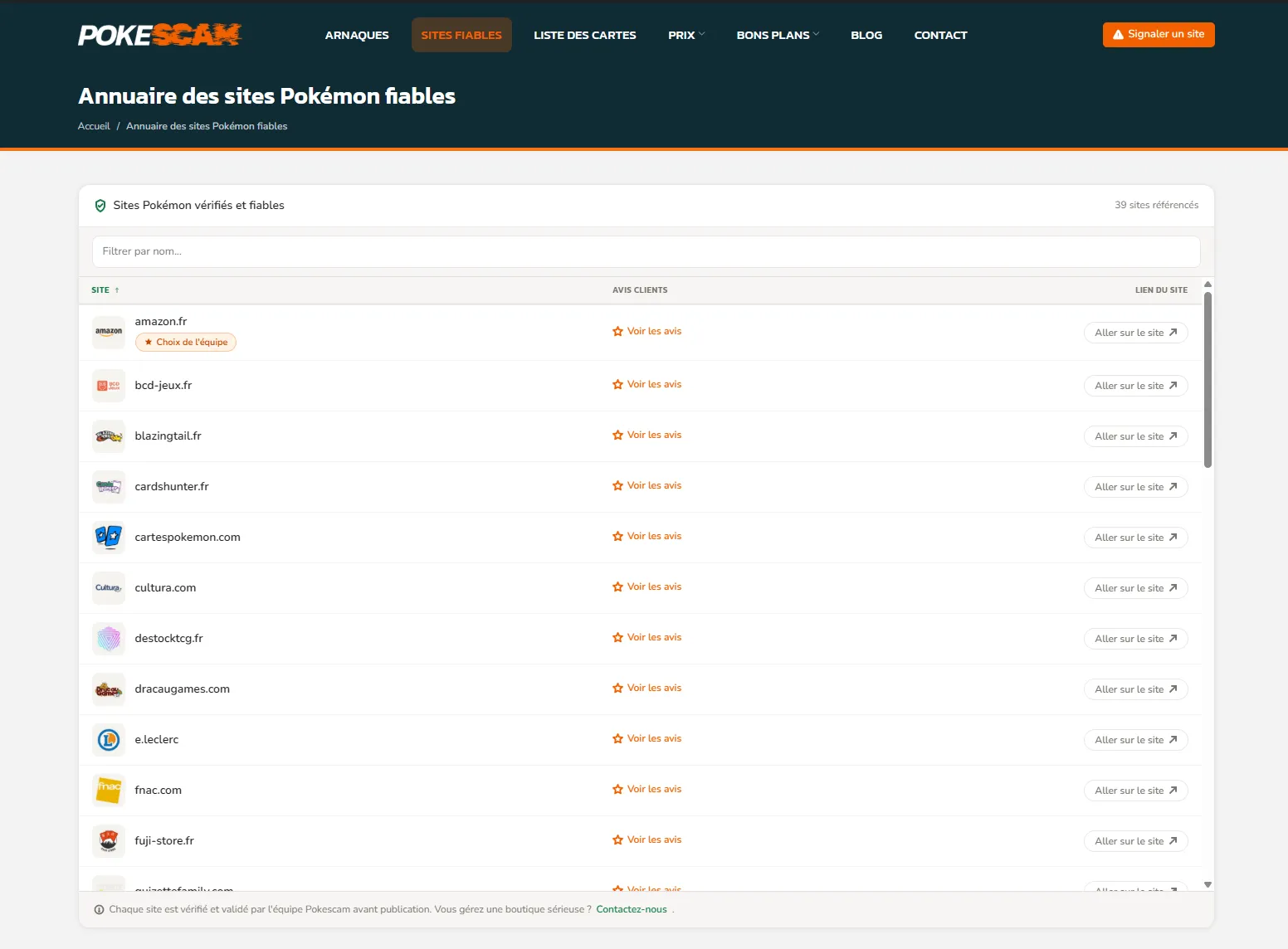Image resolution: width=1288 pixels, height=949 pixels.
Task: Go to LISTE DES CARTES page
Action: (584, 35)
